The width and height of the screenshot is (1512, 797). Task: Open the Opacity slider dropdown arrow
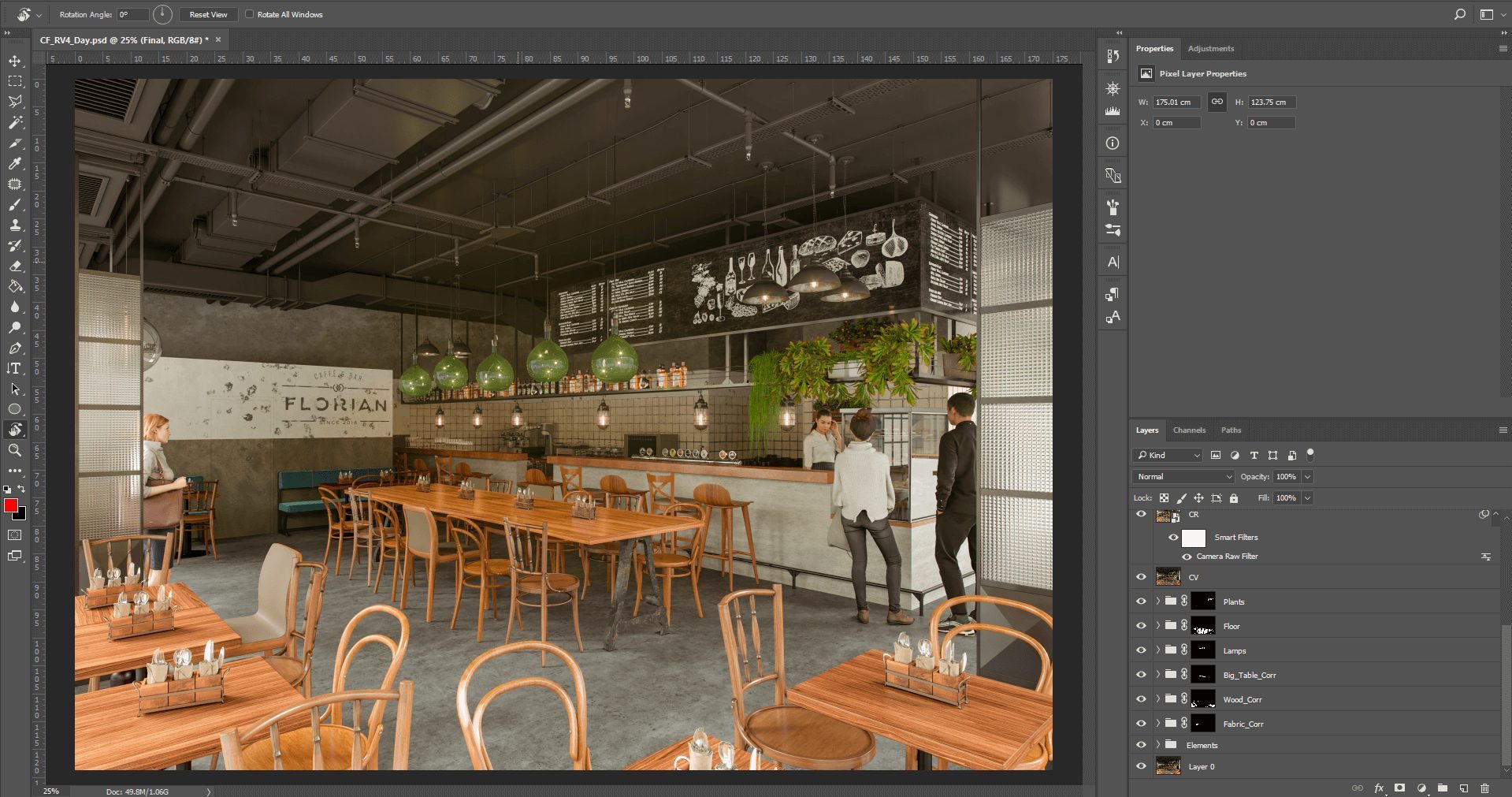(1308, 476)
